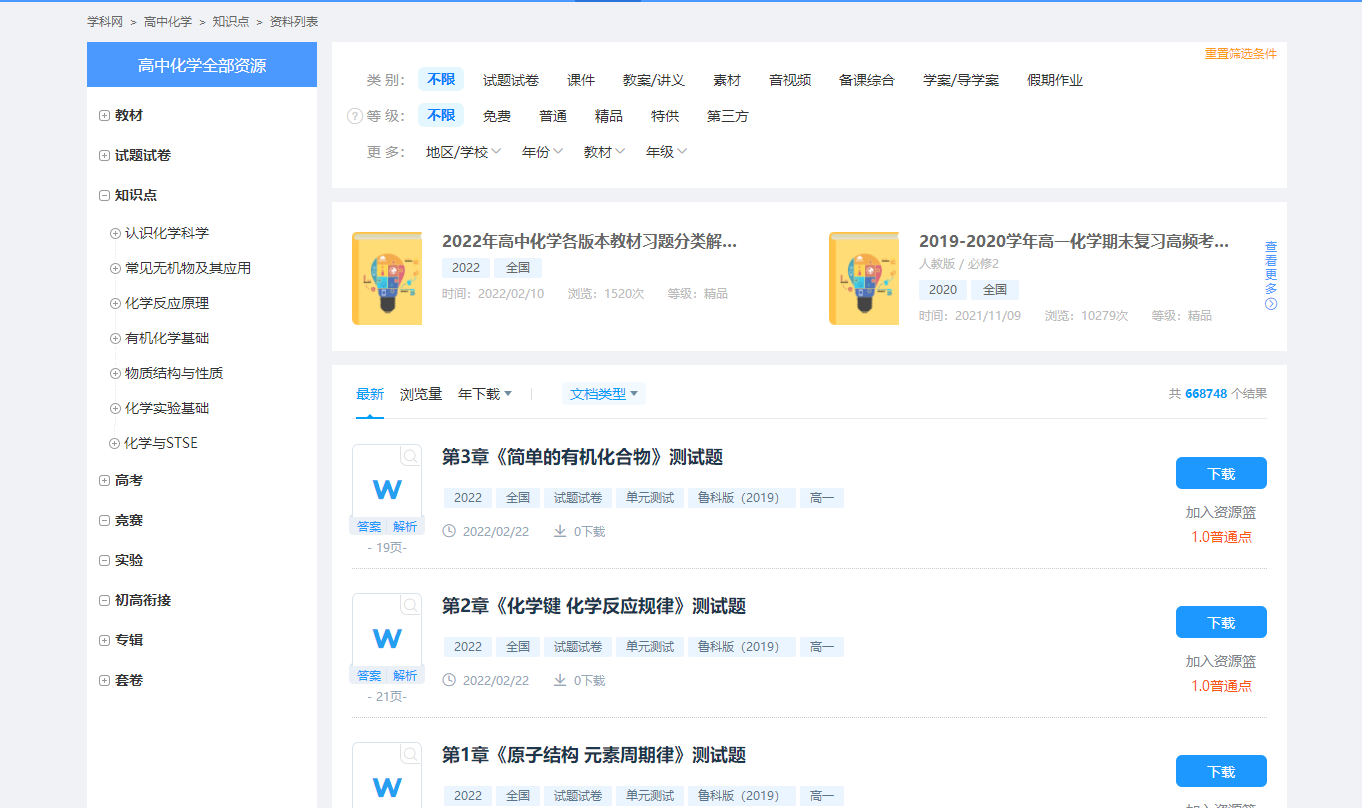Switch to the 浏览量 sort tab
Viewport: 1362px width, 808px height.
click(421, 394)
